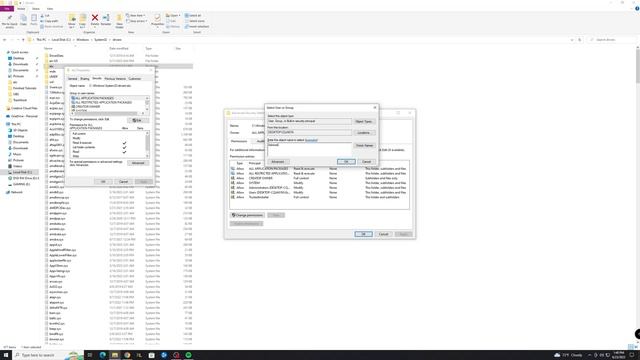Image resolution: width=640 pixels, height=360 pixels.
Task: Click the Windows Start button
Action: [6, 355]
